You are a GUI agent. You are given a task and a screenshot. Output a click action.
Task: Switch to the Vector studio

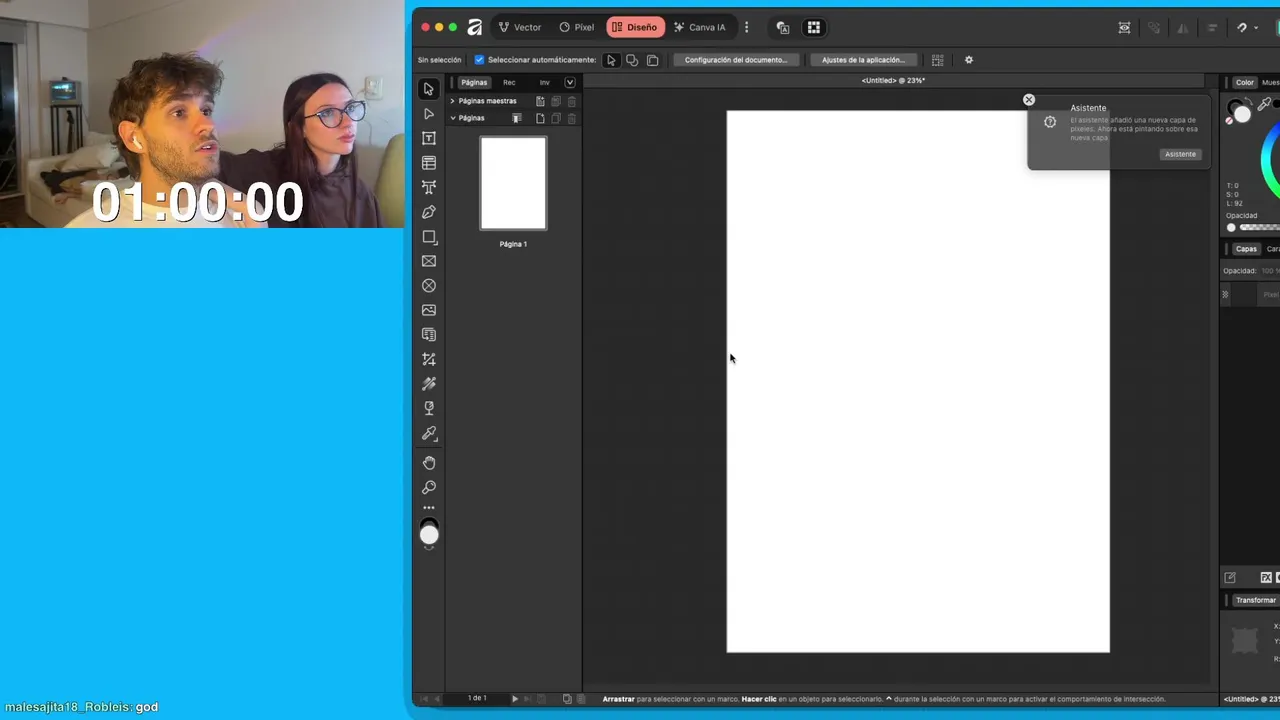coord(519,27)
